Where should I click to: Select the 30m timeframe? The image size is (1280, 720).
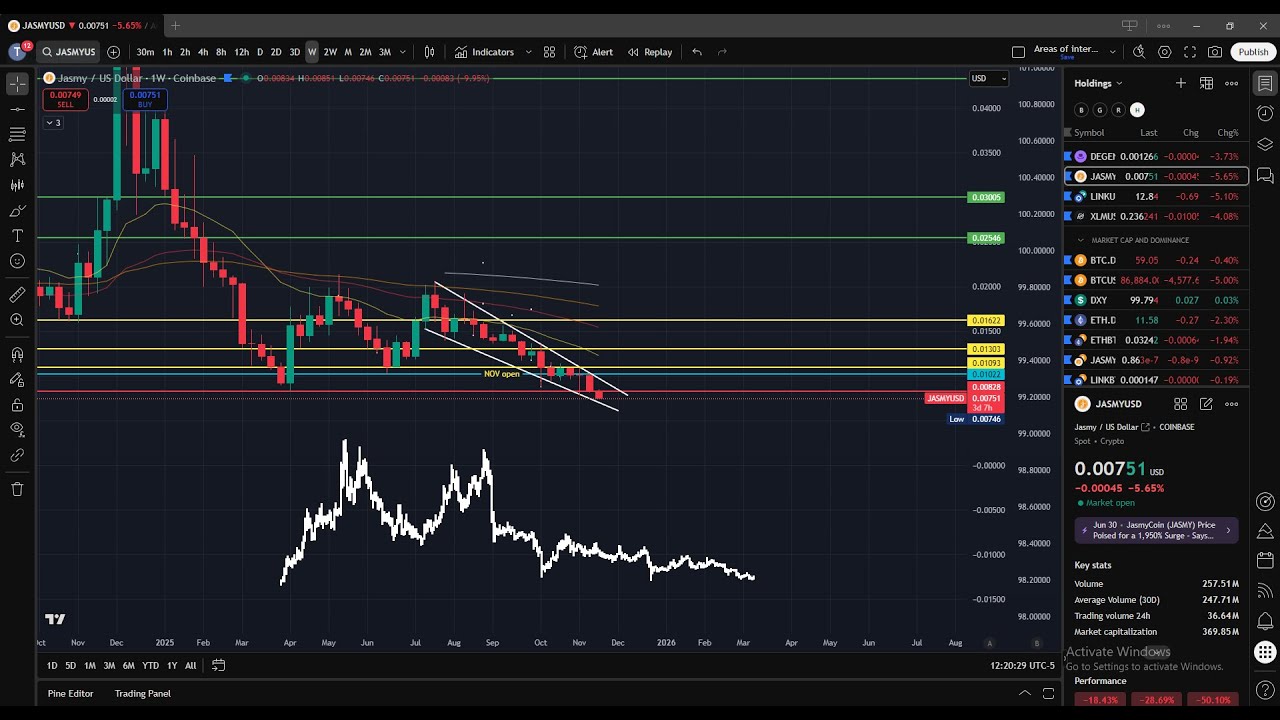pyautogui.click(x=145, y=52)
